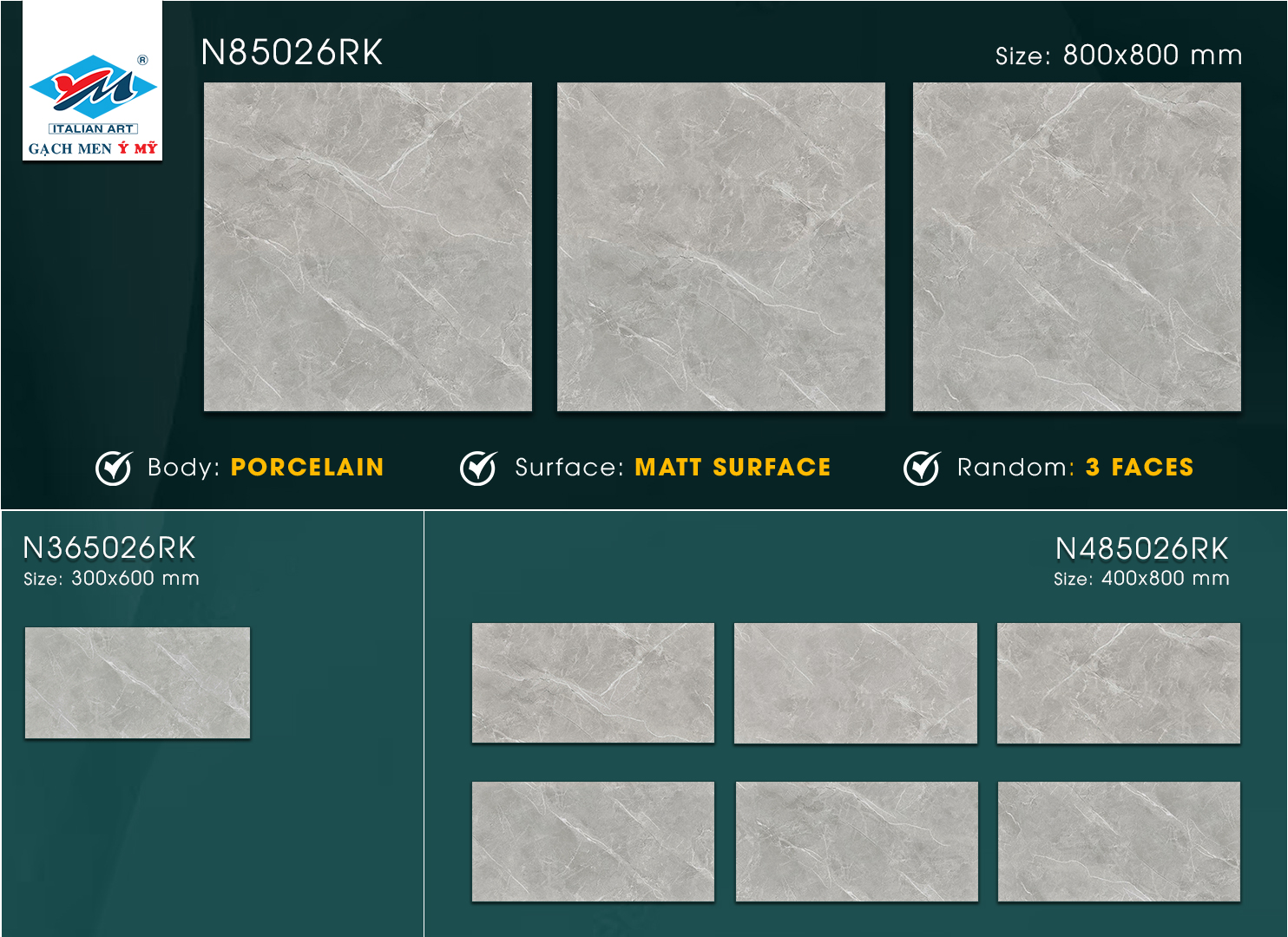Click the yellow 3 FACES text
1288x937 pixels.
tap(1140, 468)
